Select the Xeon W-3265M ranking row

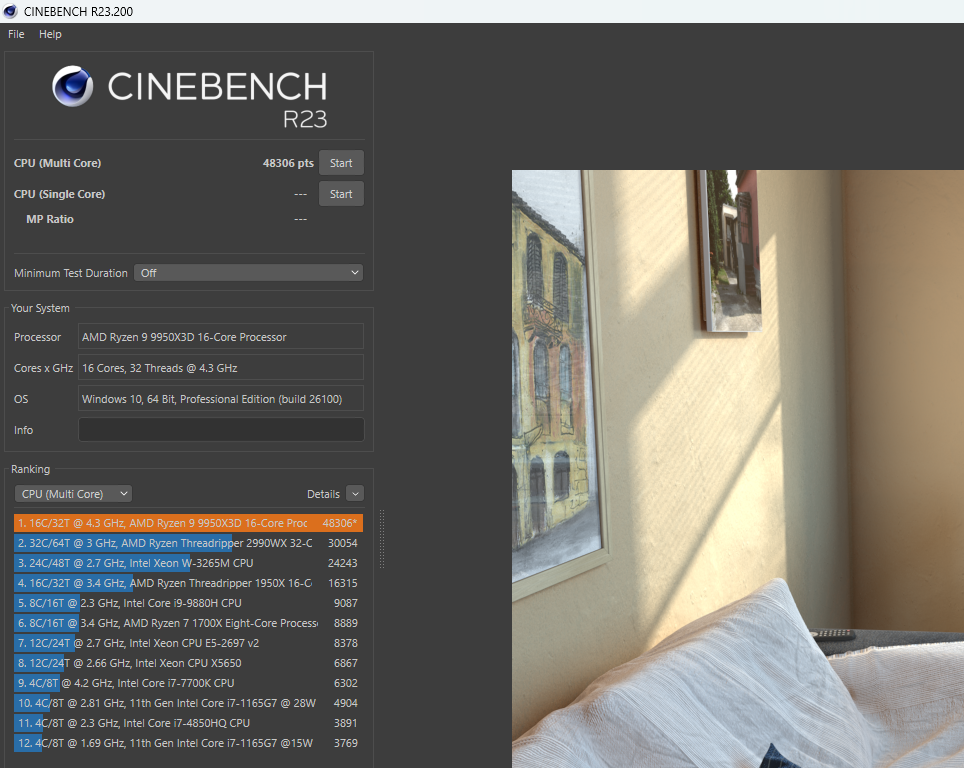[188, 563]
